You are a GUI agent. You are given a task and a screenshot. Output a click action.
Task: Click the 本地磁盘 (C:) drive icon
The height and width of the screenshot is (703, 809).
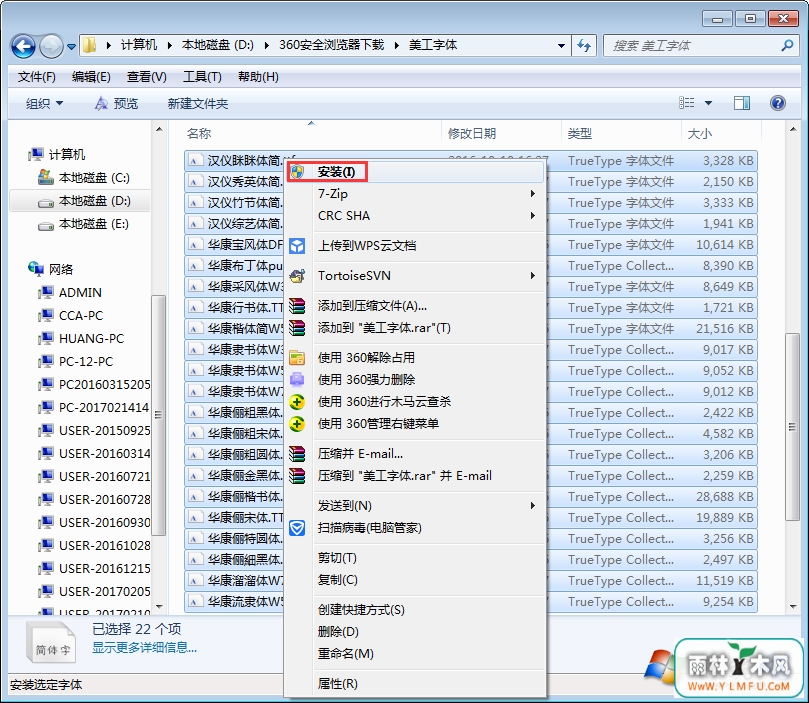coord(46,177)
